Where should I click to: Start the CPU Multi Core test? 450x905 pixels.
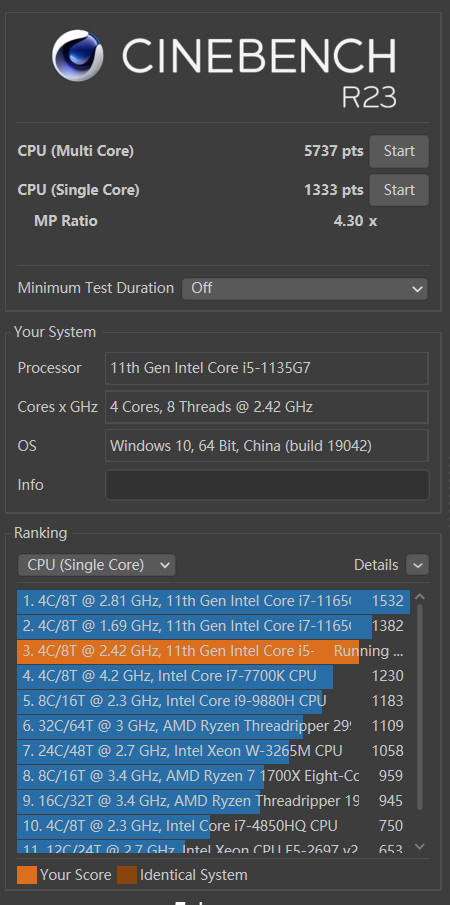pyautogui.click(x=399, y=151)
